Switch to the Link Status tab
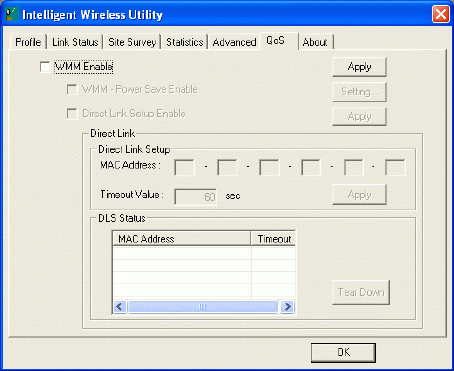This screenshot has width=454, height=371. coord(75,42)
